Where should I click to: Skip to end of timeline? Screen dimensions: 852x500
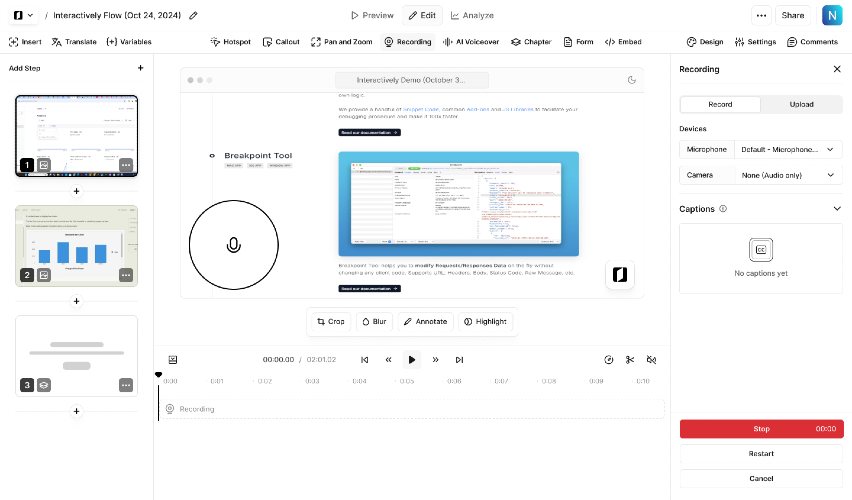(x=459, y=360)
